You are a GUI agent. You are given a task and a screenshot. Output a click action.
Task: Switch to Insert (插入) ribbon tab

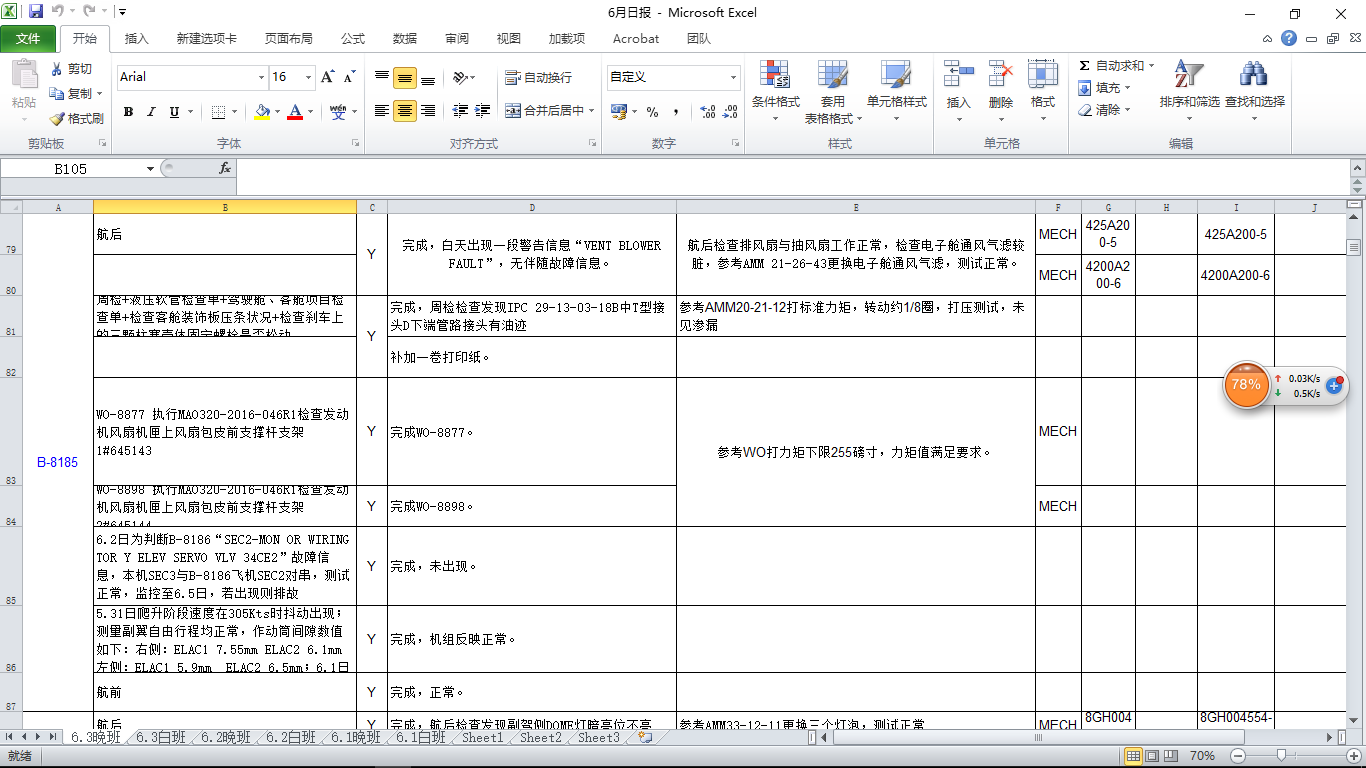click(136, 39)
